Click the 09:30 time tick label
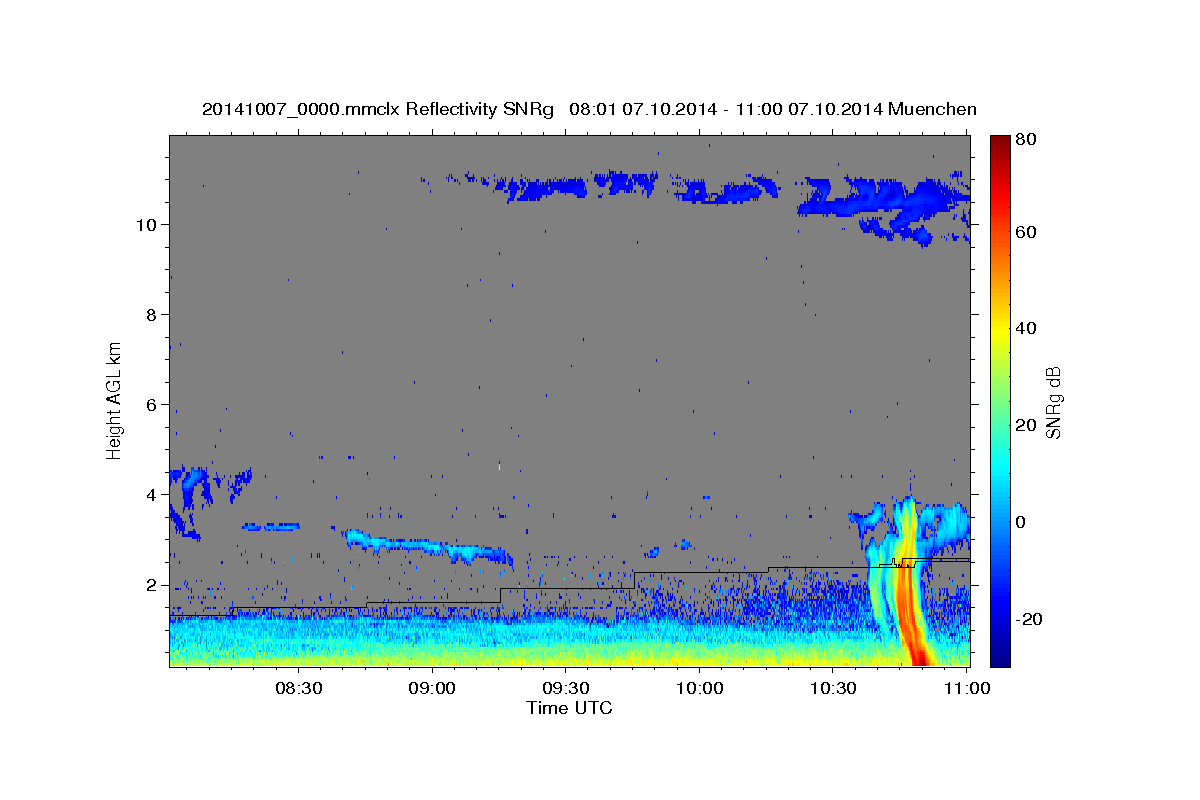The image size is (1200, 800). pyautogui.click(x=566, y=689)
